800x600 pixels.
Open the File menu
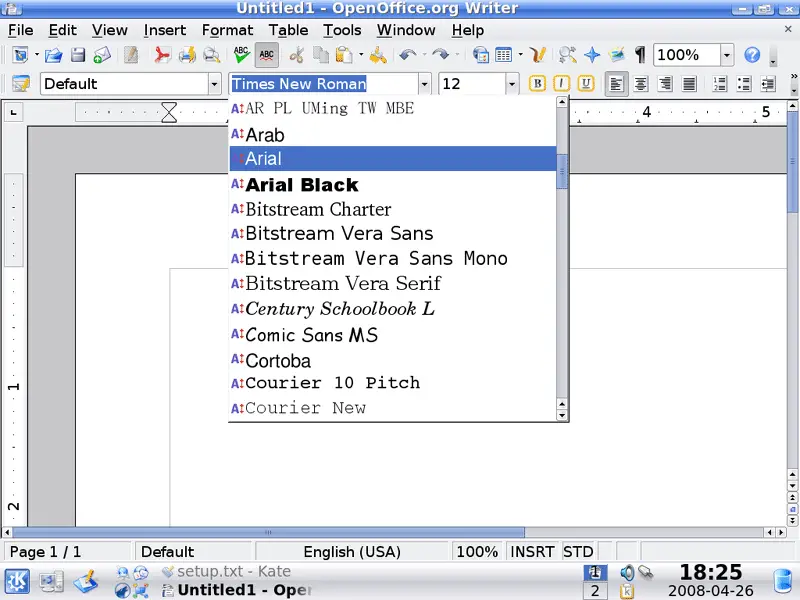click(x=20, y=30)
